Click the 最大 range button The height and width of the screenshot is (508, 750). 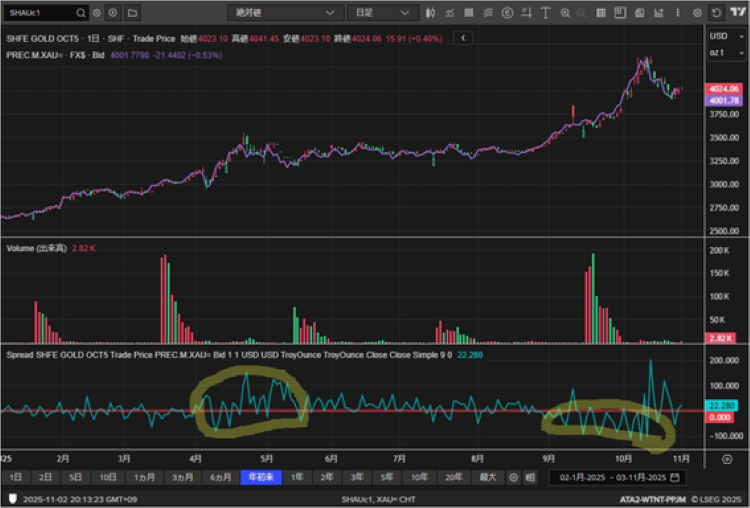click(486, 478)
